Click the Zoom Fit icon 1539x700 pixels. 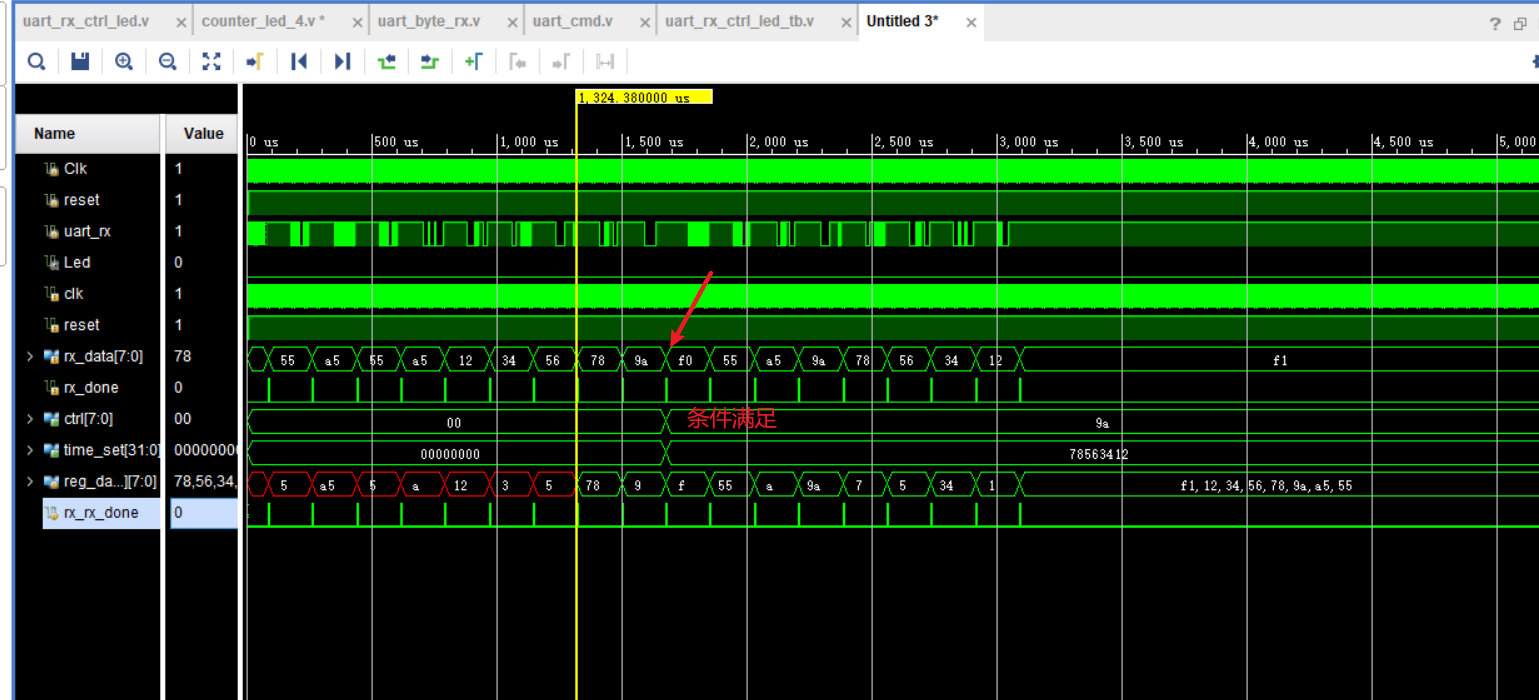[211, 62]
